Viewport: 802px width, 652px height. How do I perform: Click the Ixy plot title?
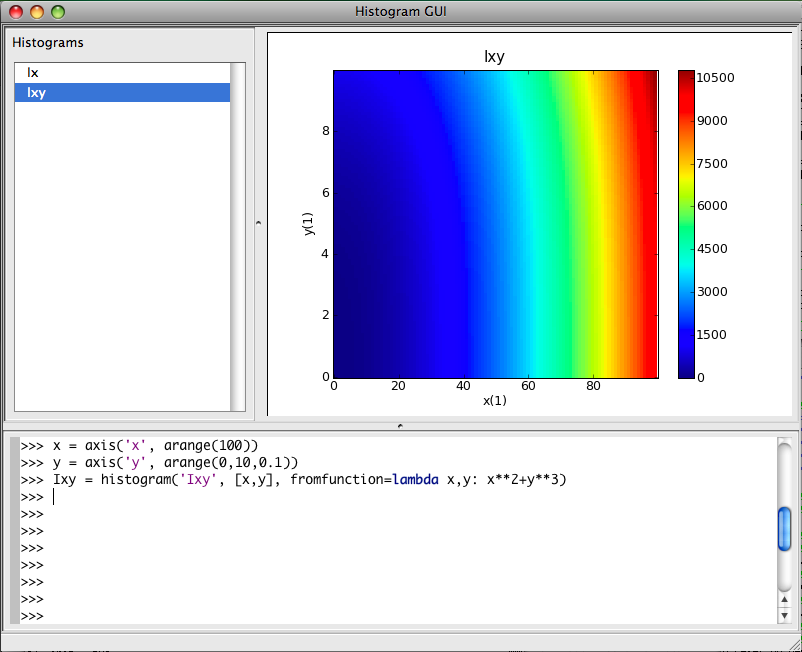pos(494,56)
